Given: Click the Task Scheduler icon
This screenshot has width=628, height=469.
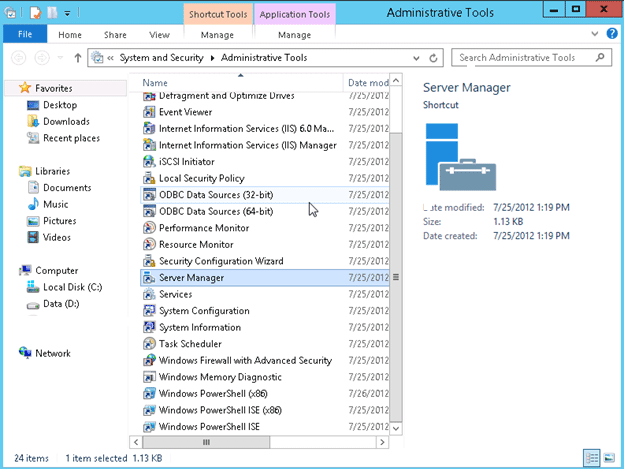Looking at the screenshot, I should coord(149,344).
